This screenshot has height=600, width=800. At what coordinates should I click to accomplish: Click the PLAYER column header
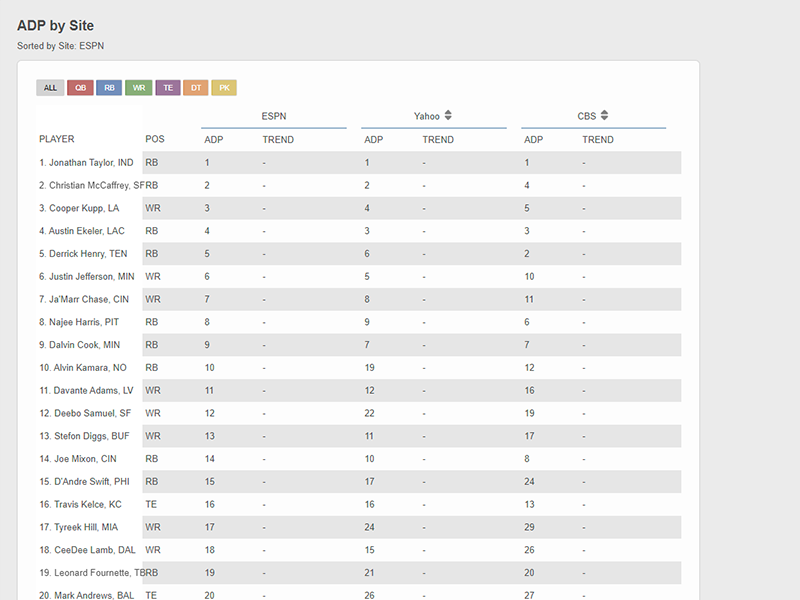coord(57,139)
